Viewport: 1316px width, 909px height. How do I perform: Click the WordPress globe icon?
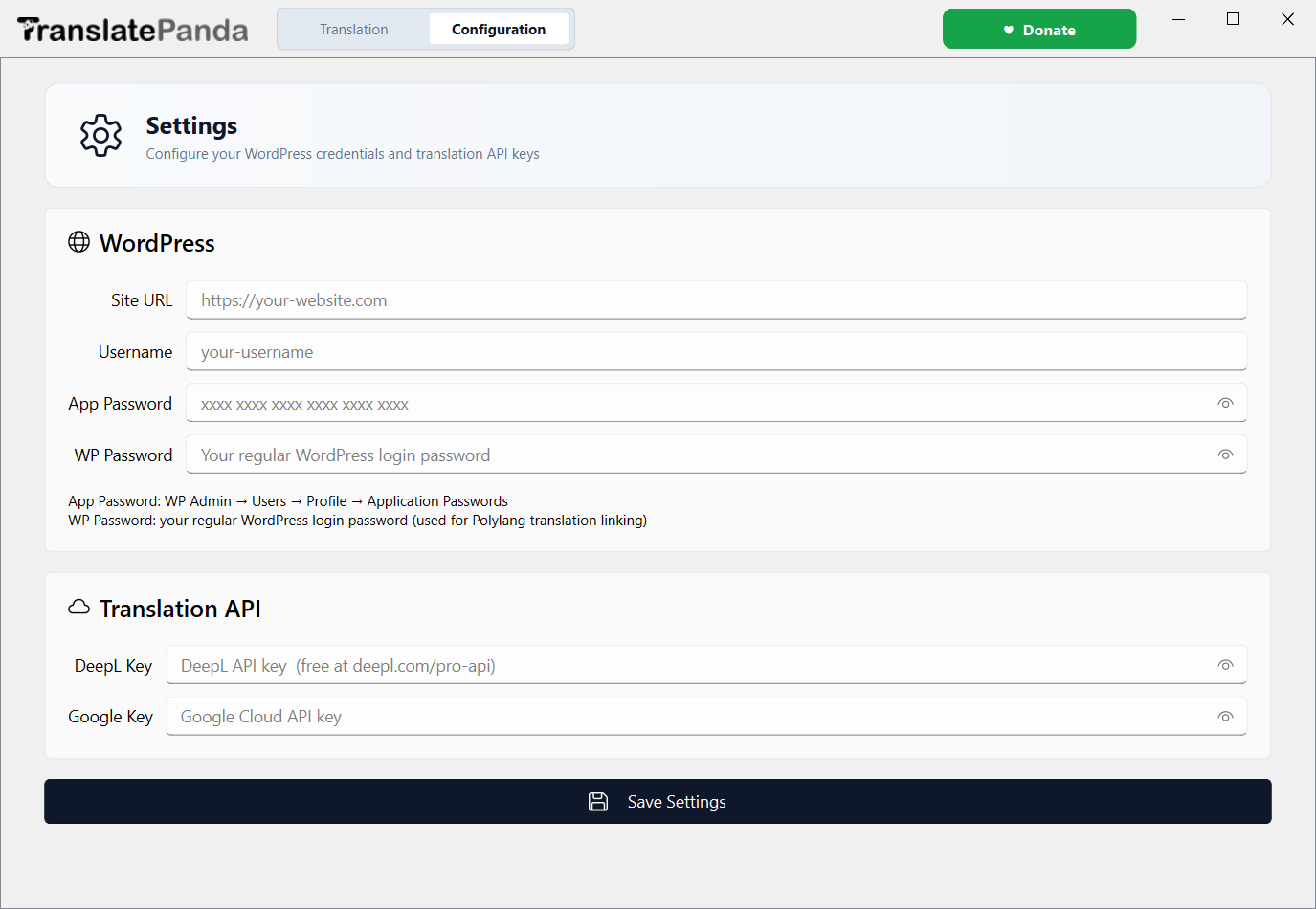tap(79, 242)
